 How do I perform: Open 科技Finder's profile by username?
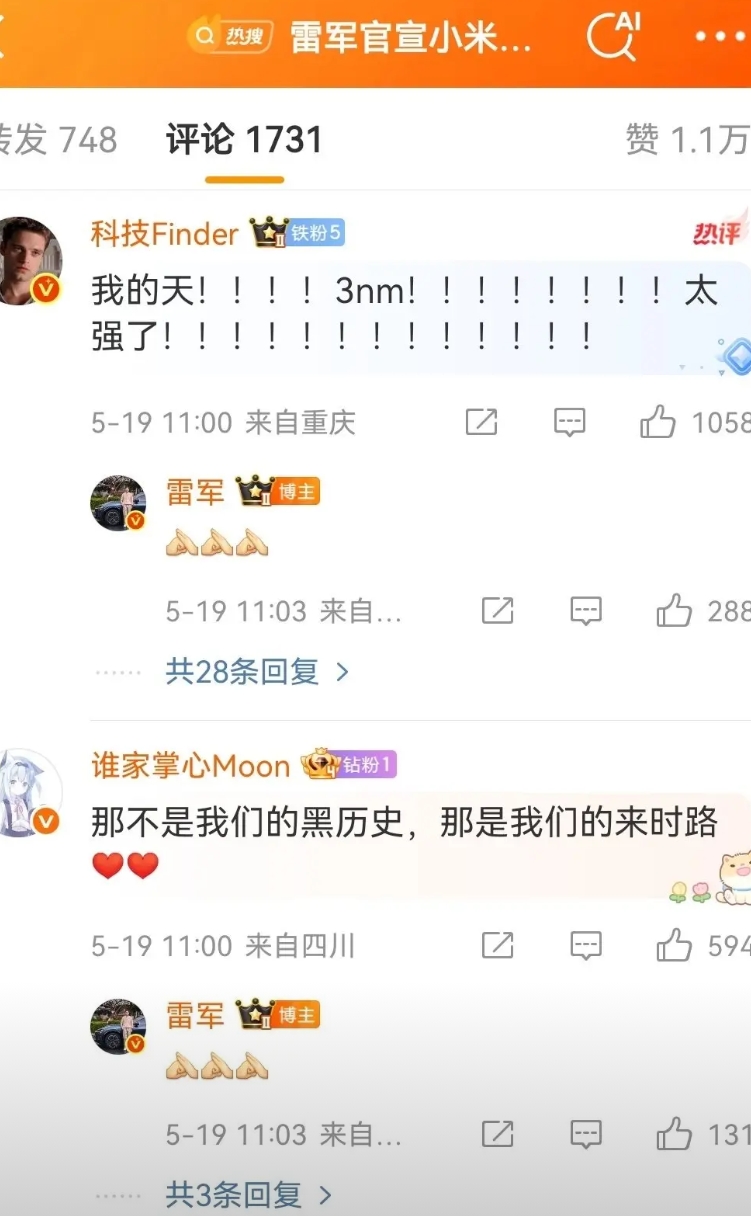pyautogui.click(x=165, y=234)
